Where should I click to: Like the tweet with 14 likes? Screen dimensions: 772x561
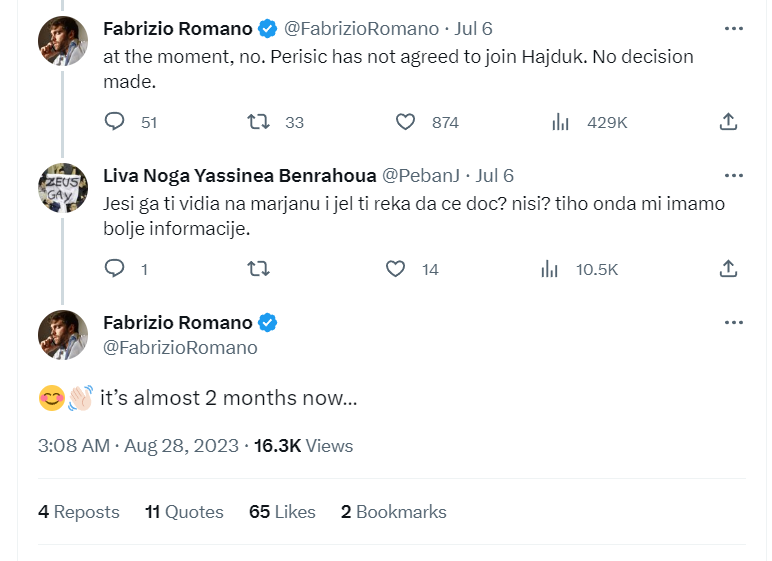point(396,269)
